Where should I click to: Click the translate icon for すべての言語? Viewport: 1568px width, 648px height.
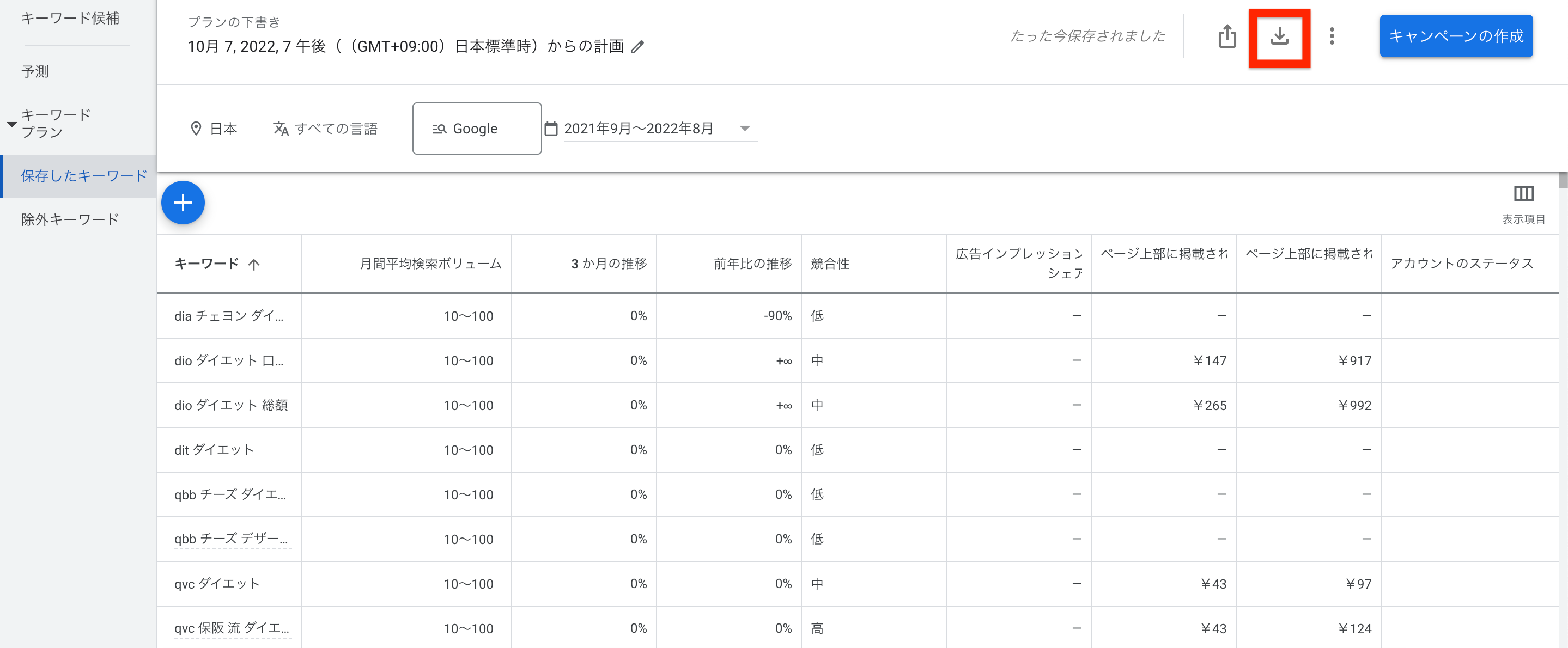point(281,129)
